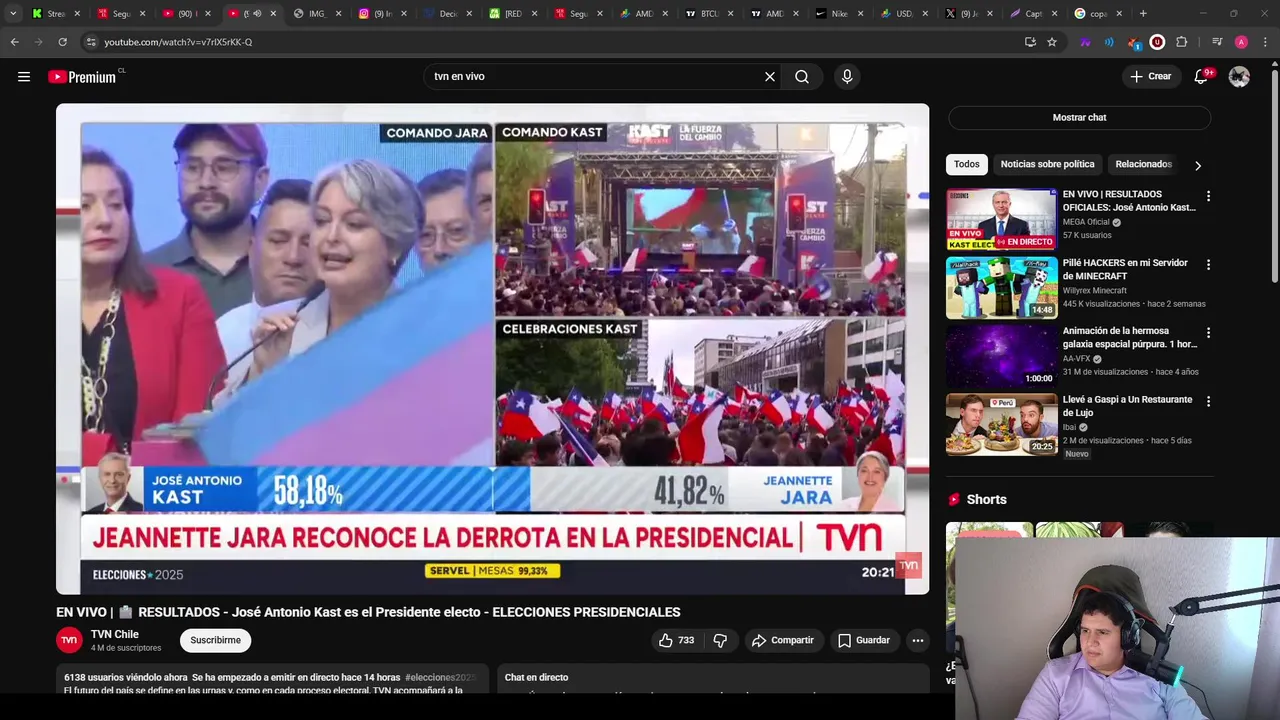View site information icon in address bar
Viewport: 1280px width, 720px height.
90,42
